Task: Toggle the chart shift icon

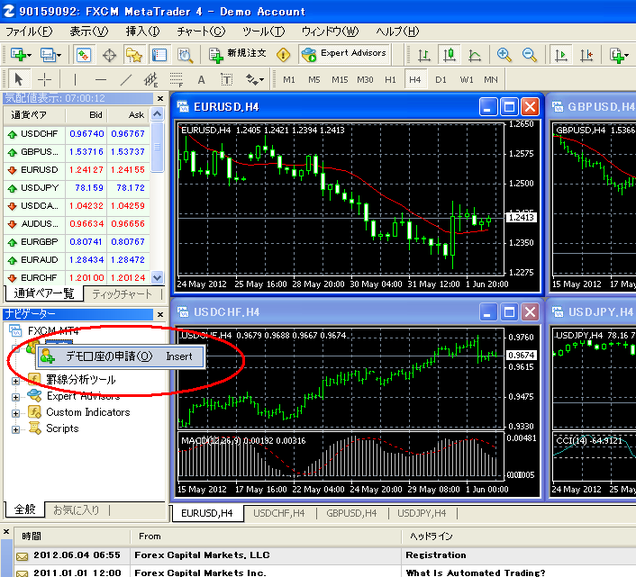Action: [587, 54]
